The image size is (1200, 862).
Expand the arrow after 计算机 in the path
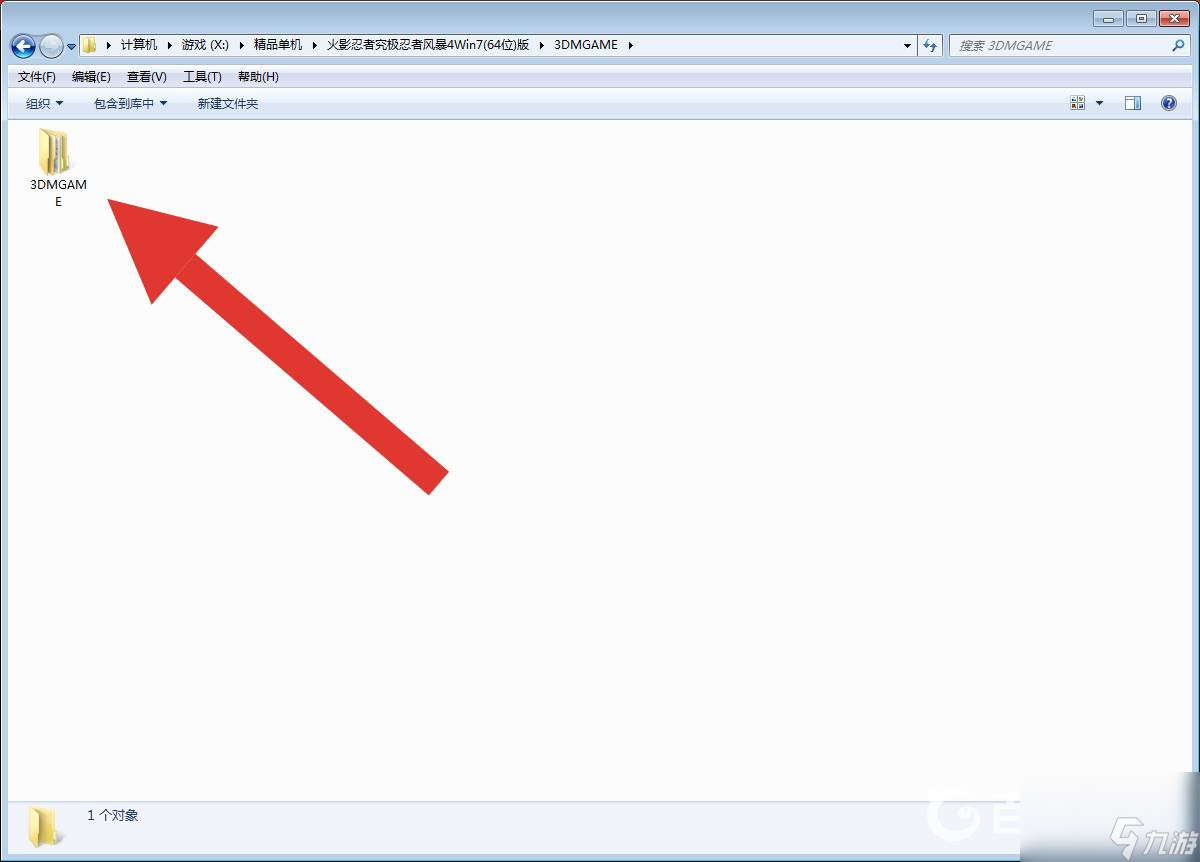click(x=169, y=45)
